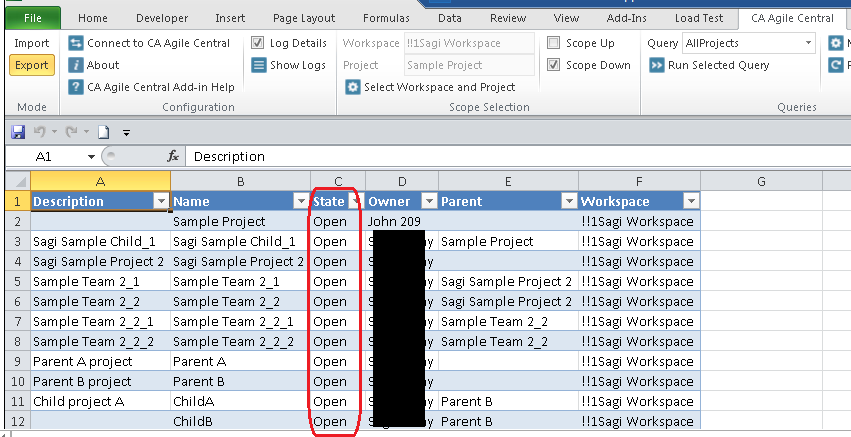The width and height of the screenshot is (851, 437).
Task: Toggle the Log Details checkbox
Action: (258, 43)
